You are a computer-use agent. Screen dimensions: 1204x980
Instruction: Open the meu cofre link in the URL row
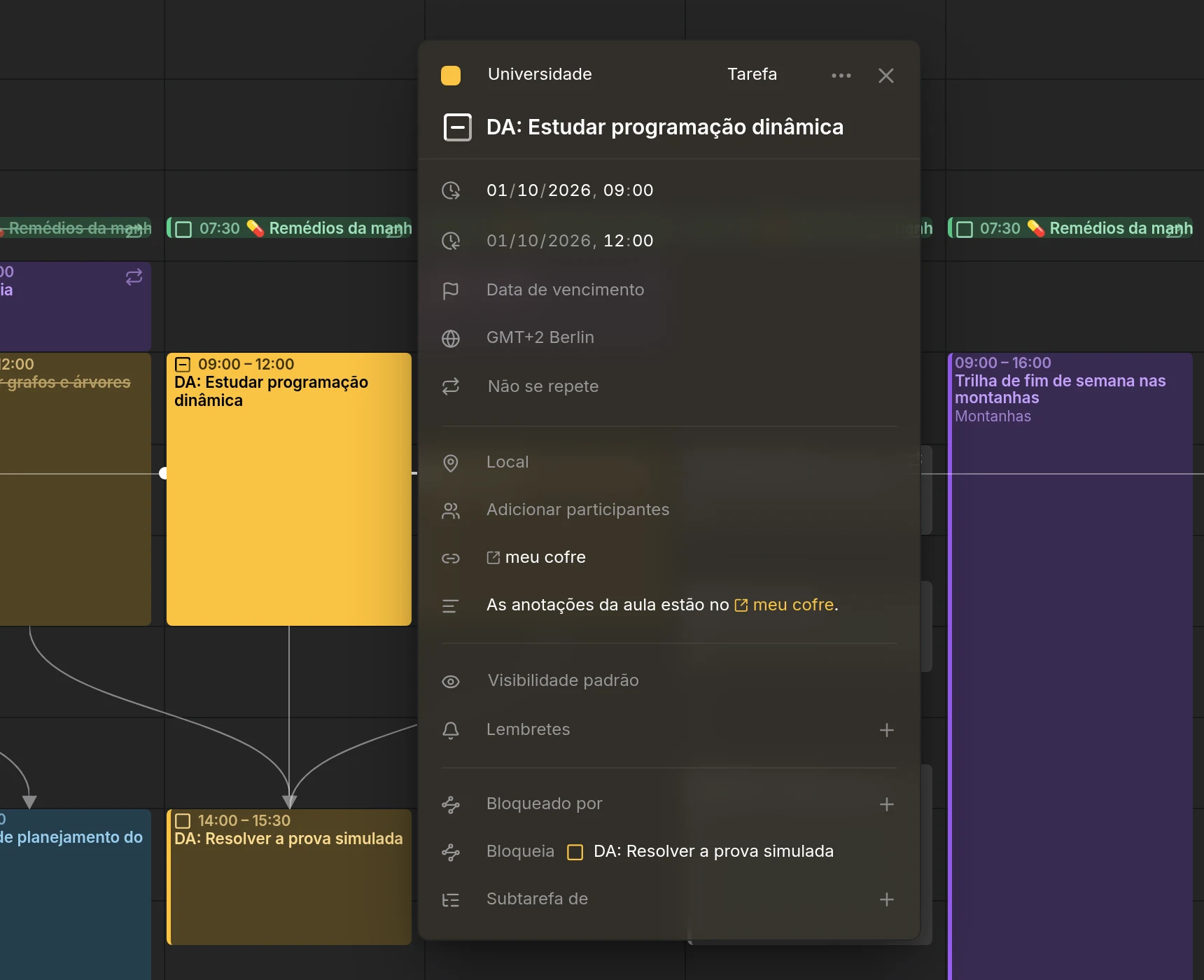545,557
